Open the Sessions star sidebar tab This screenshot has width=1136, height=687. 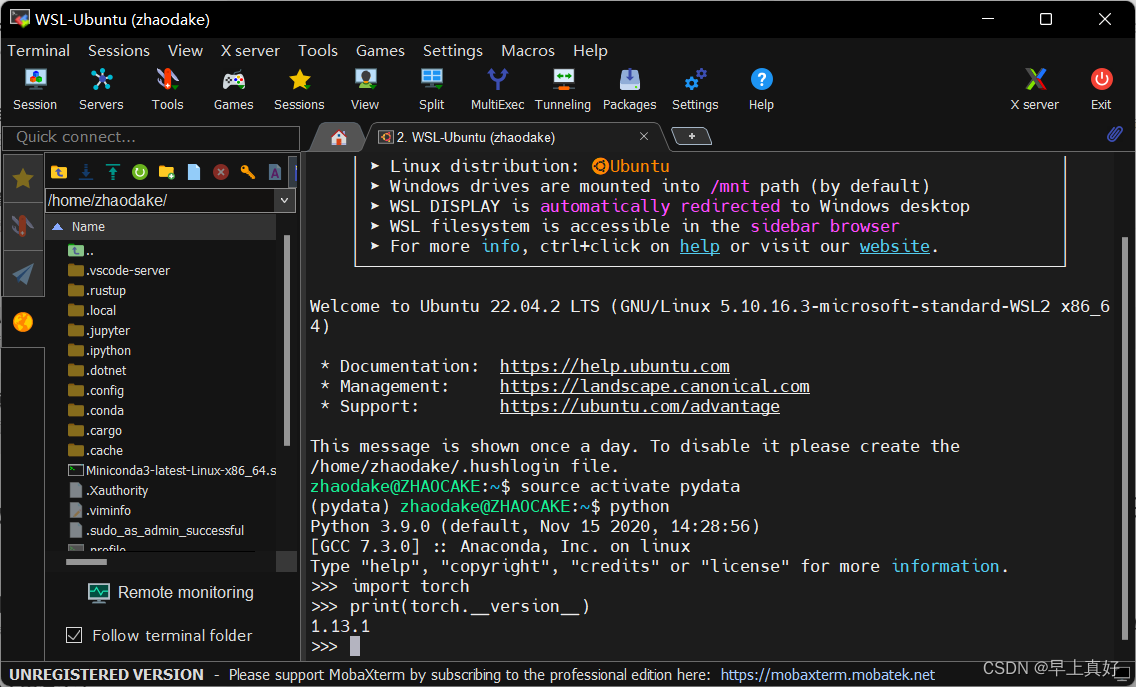point(23,178)
